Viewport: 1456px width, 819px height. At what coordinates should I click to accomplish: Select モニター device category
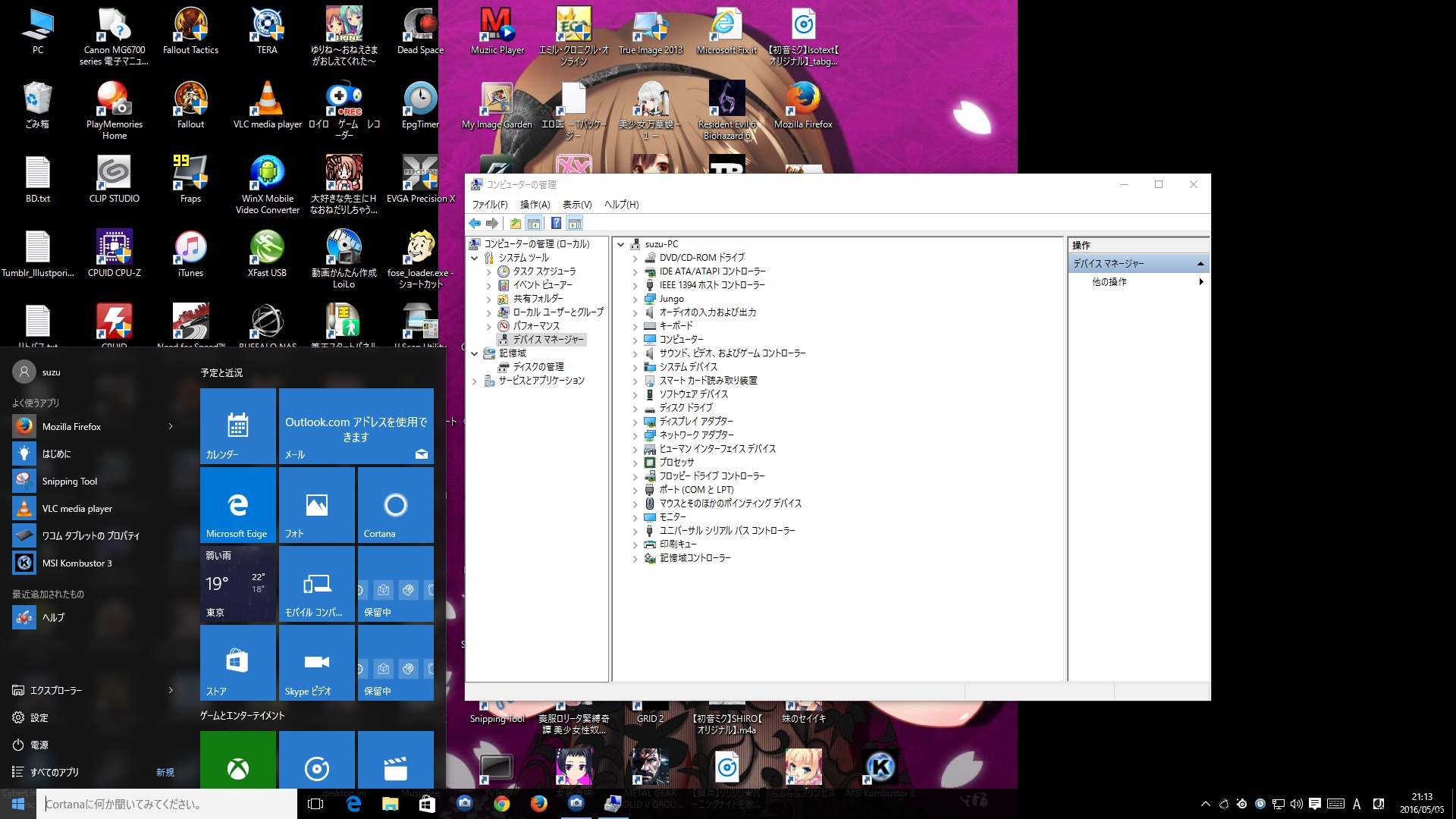672,517
